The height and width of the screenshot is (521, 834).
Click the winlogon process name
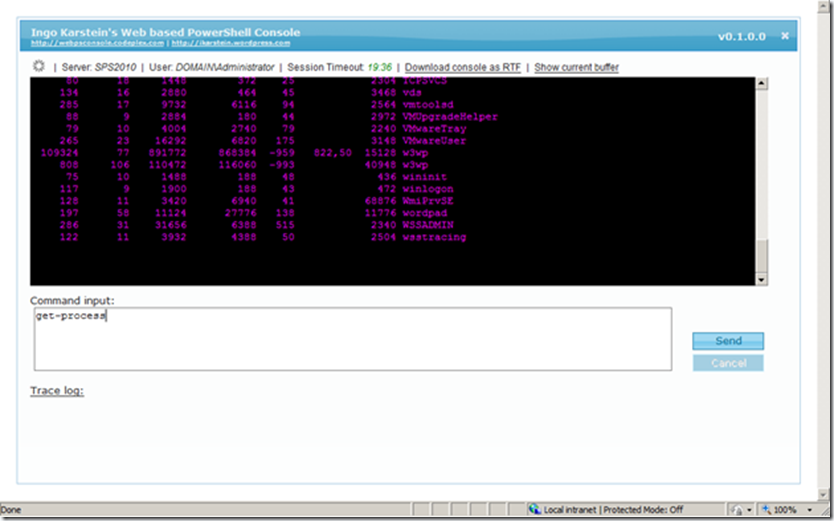[428, 189]
